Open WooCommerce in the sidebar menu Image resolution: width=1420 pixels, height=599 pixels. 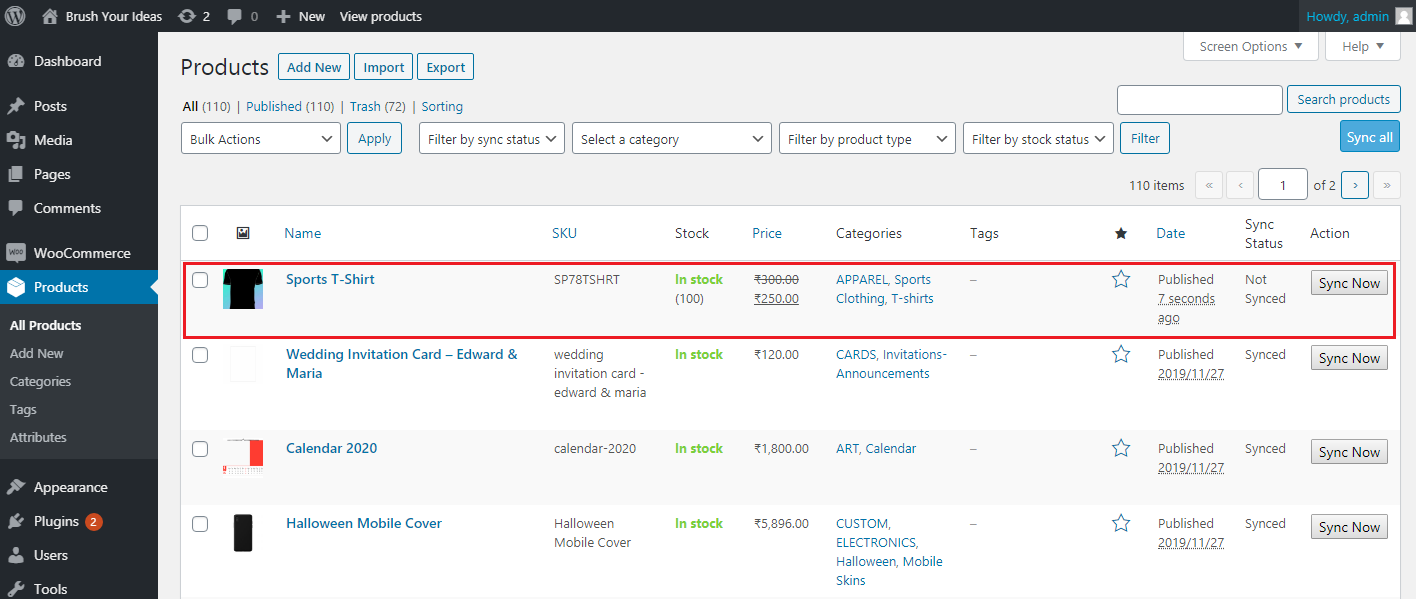point(82,253)
